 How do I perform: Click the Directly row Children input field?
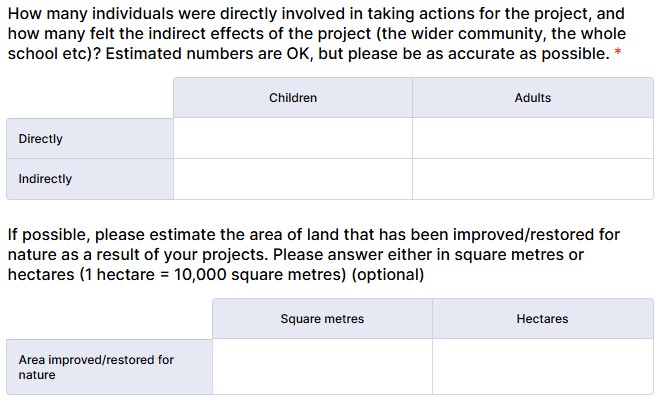(293, 139)
